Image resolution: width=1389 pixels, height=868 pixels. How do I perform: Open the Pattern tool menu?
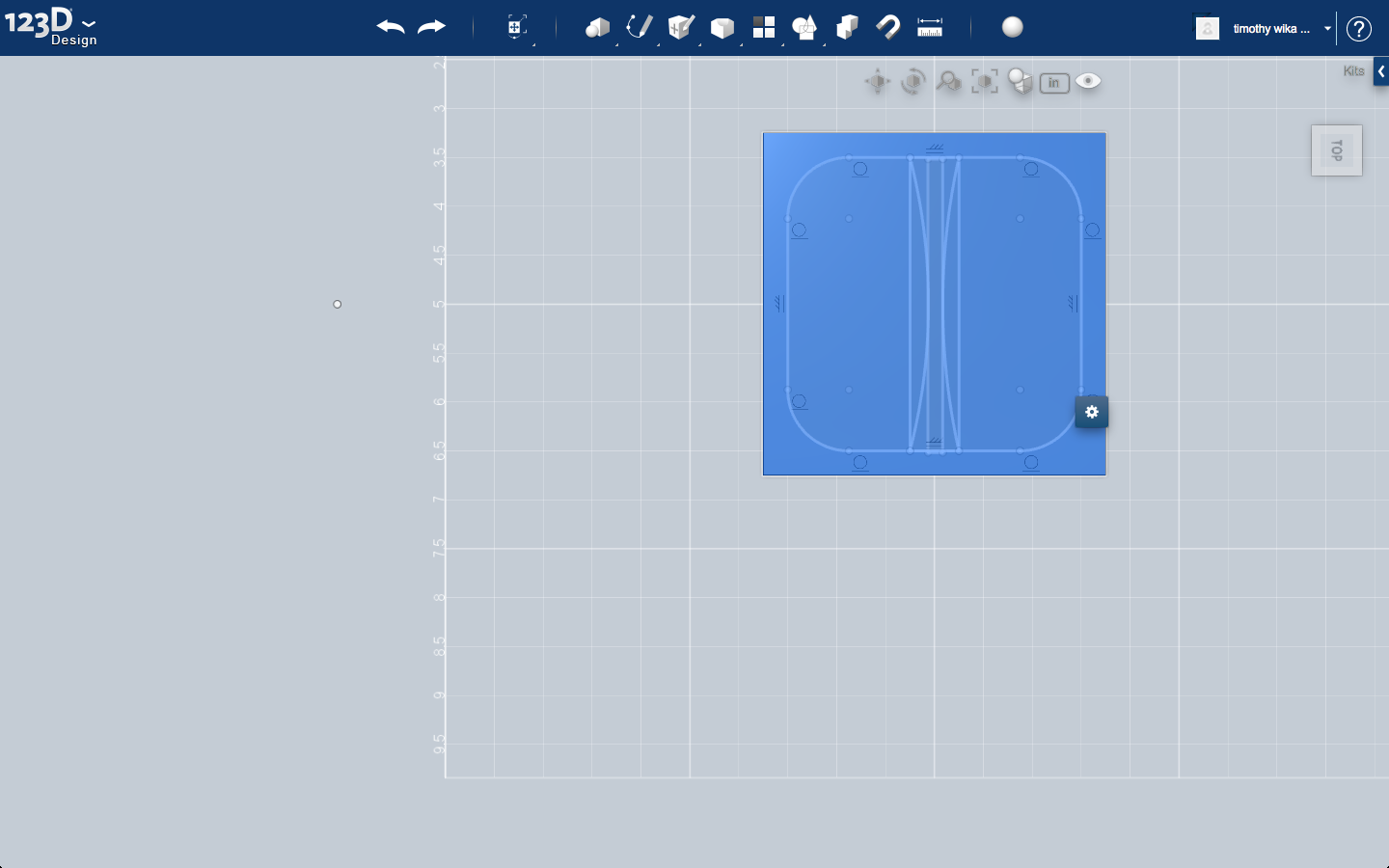click(764, 27)
